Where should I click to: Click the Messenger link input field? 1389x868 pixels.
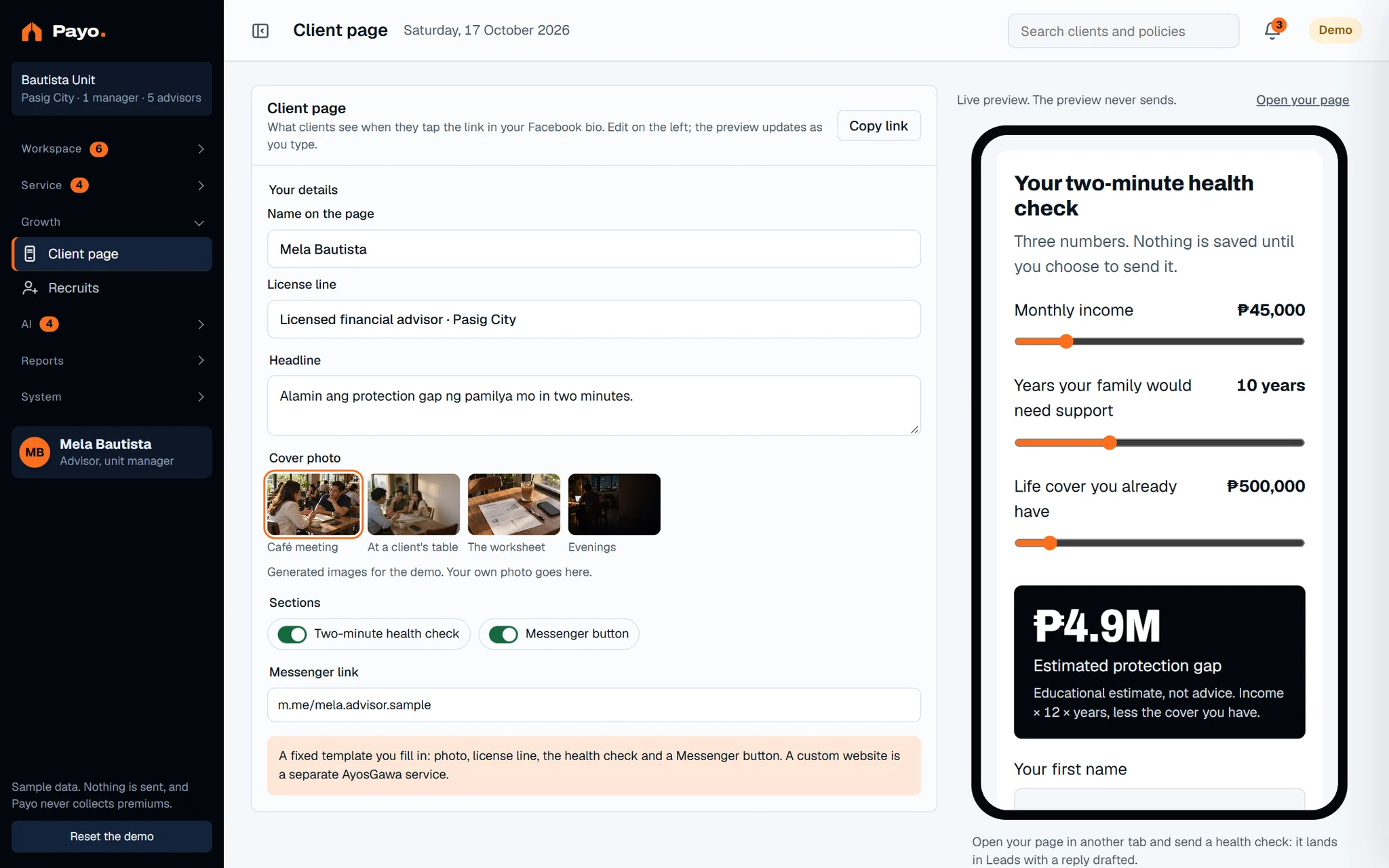(593, 705)
